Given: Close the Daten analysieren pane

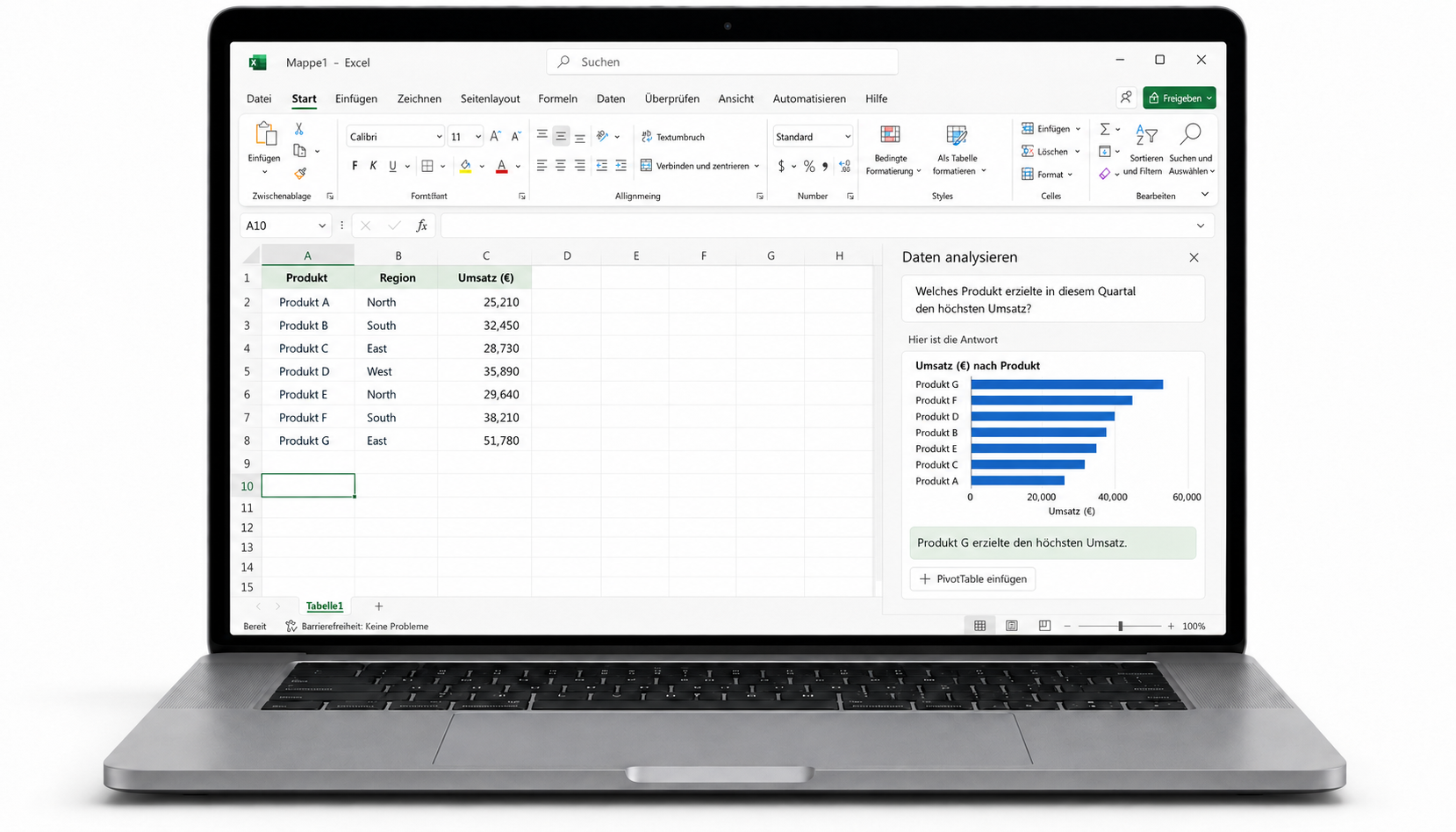Looking at the screenshot, I should pyautogui.click(x=1194, y=257).
